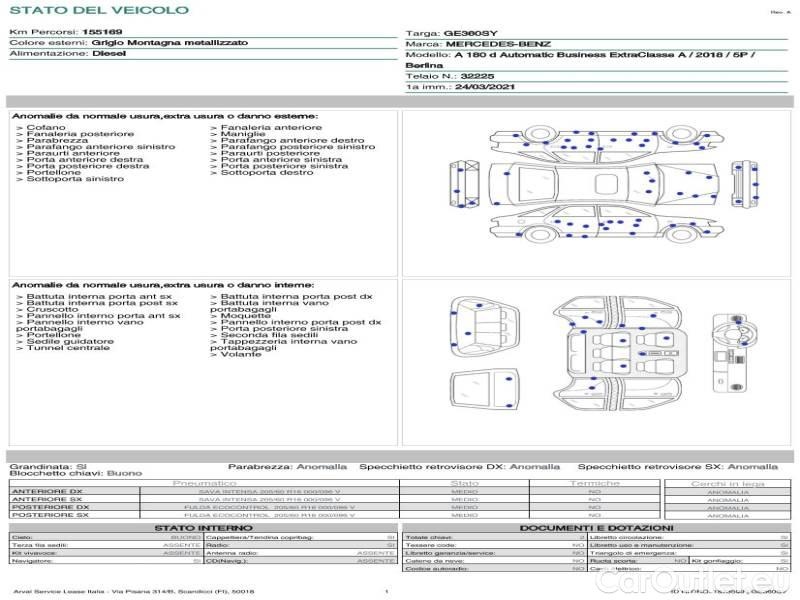
Task: Select the 'Termiche' column header
Action: tap(594, 483)
